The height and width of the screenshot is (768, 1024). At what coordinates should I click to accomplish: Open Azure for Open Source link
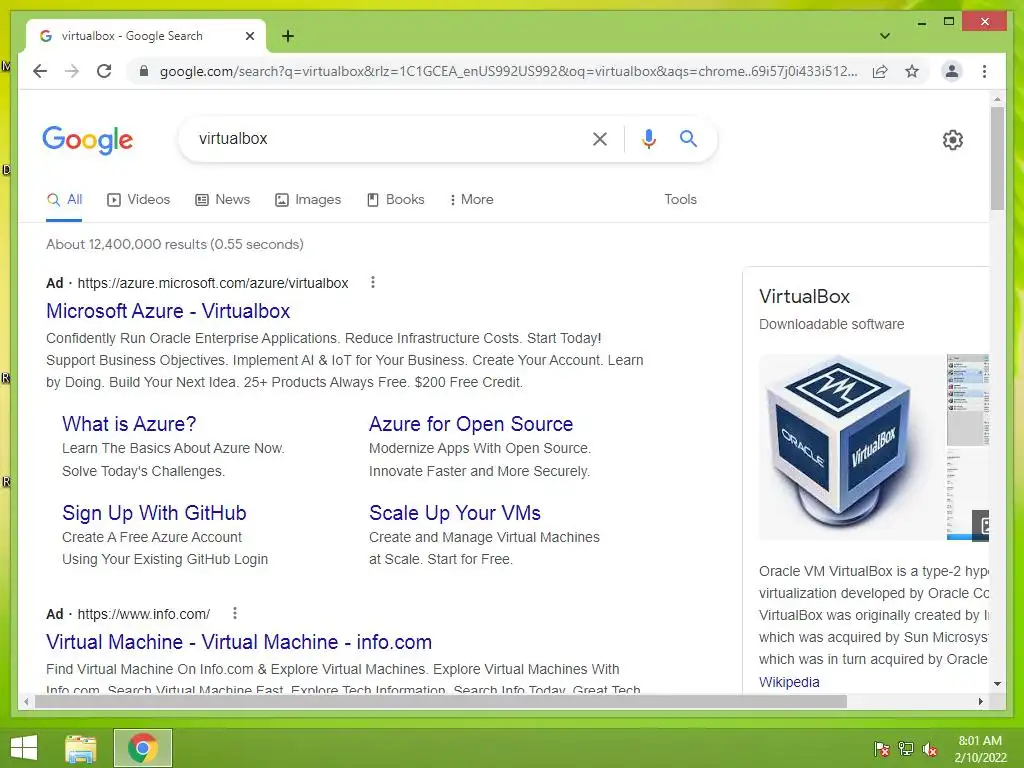pyautogui.click(x=471, y=424)
